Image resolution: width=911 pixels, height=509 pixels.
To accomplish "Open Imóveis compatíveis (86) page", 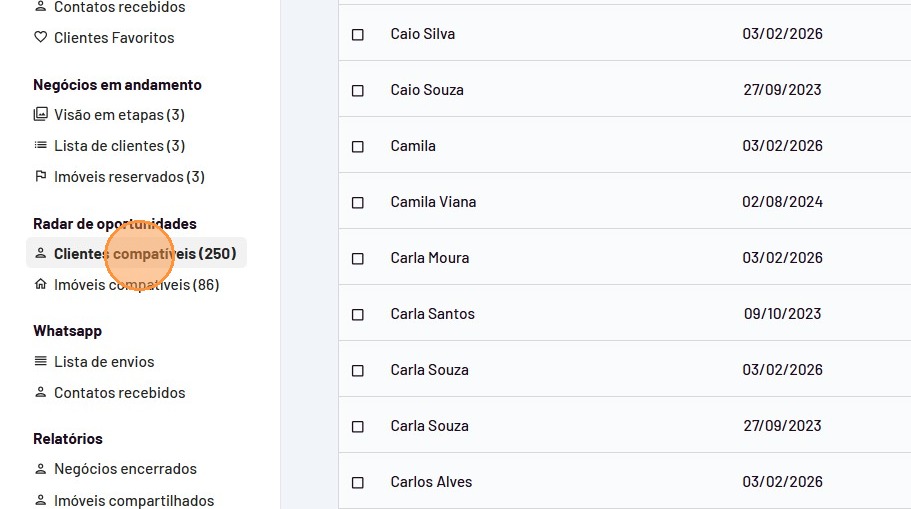I will tap(136, 285).
